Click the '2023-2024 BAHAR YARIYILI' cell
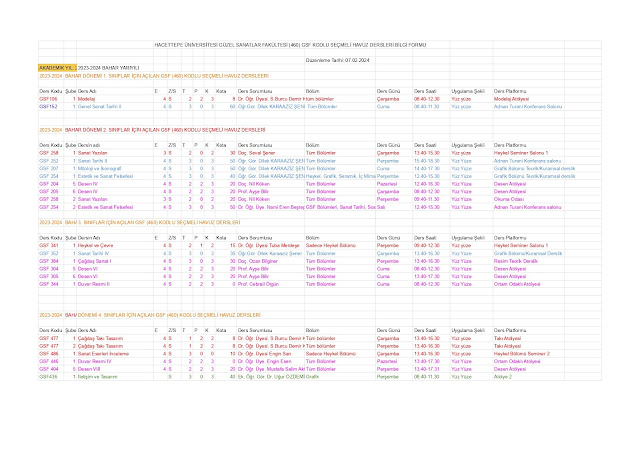Screen dimensions: 640x452 click(x=109, y=68)
